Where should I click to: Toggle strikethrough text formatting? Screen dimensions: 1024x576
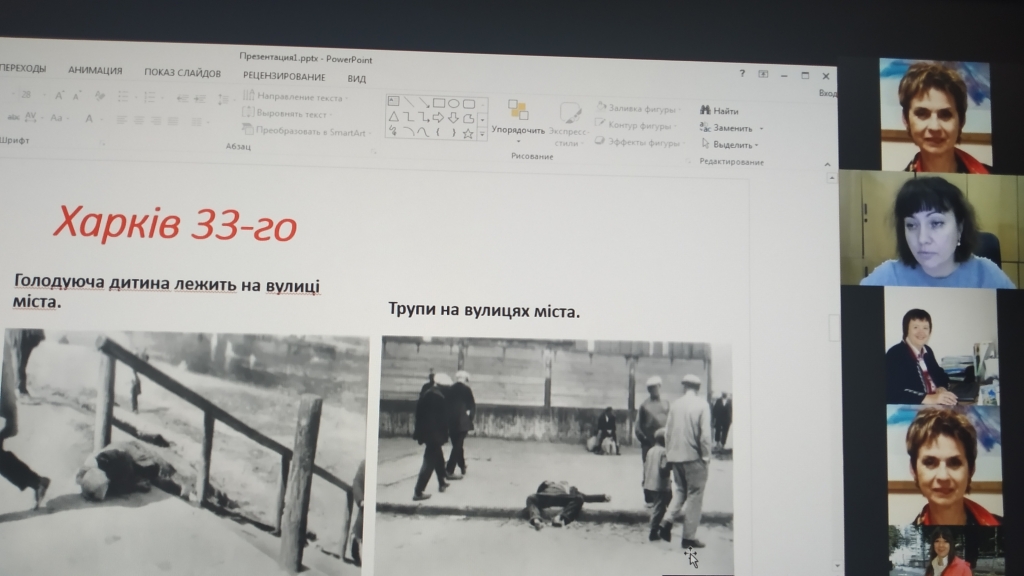[13, 117]
